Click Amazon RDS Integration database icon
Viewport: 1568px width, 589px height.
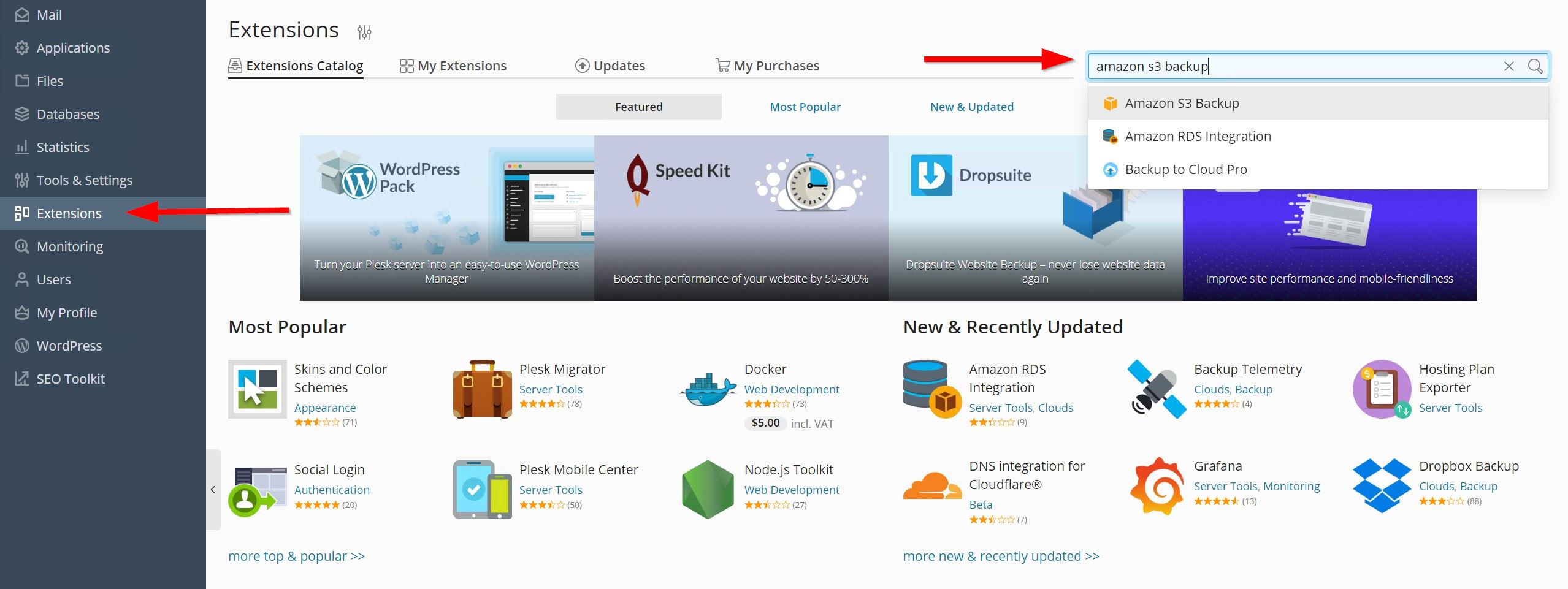coord(932,389)
